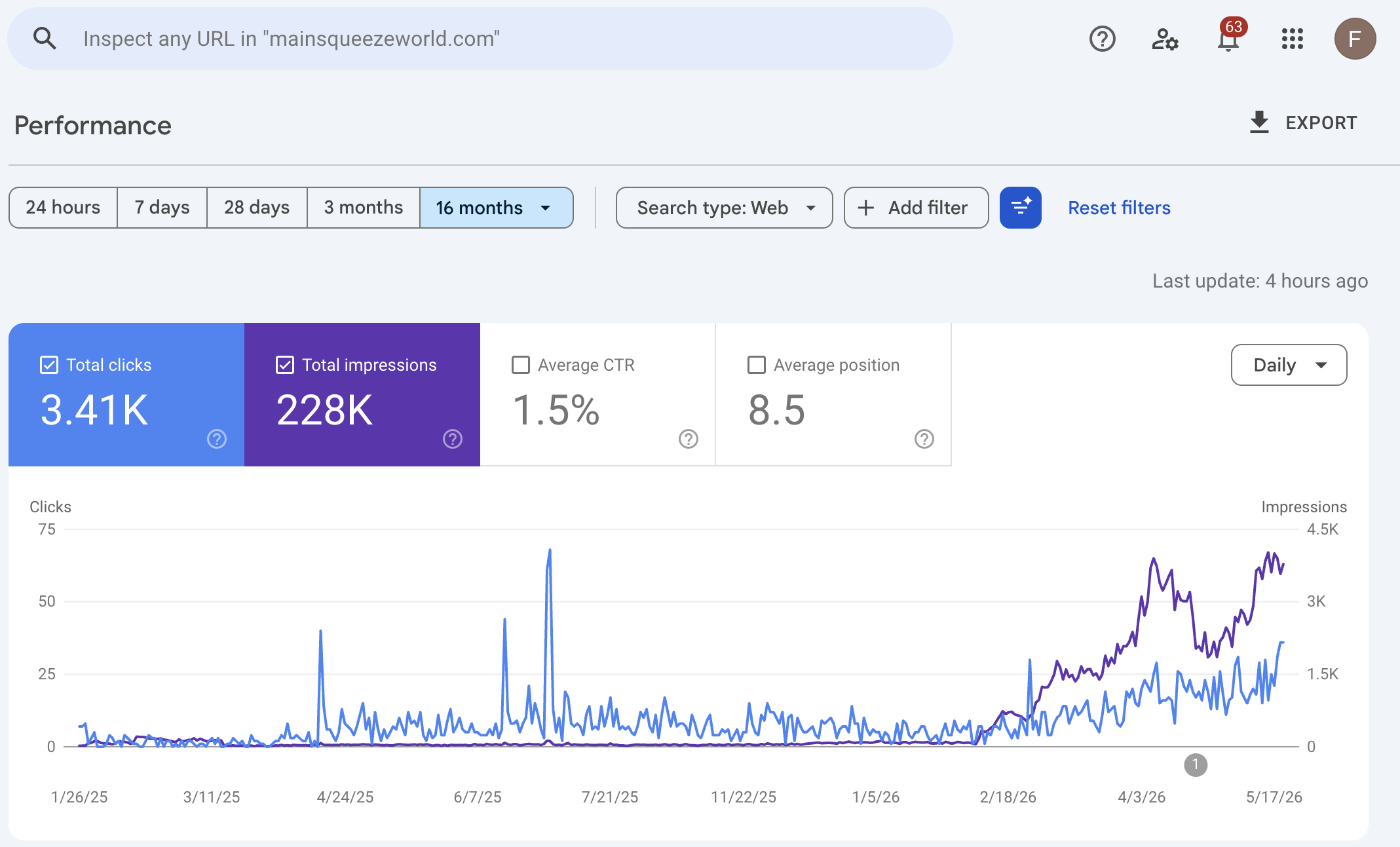Open help icon on Average position card
1400x847 pixels.
[924, 439]
